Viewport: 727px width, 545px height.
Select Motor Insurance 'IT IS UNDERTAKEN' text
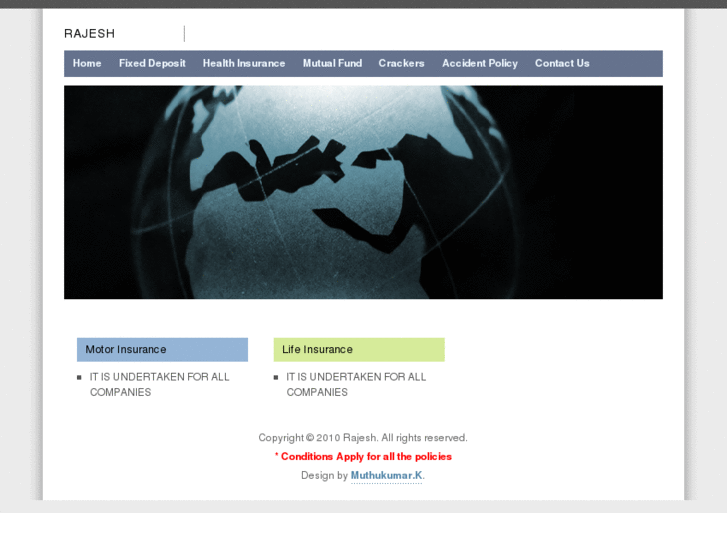[x=159, y=385]
